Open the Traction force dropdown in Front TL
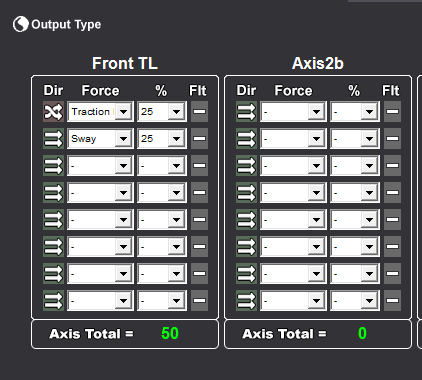Image resolution: width=422 pixels, height=380 pixels. 100,112
